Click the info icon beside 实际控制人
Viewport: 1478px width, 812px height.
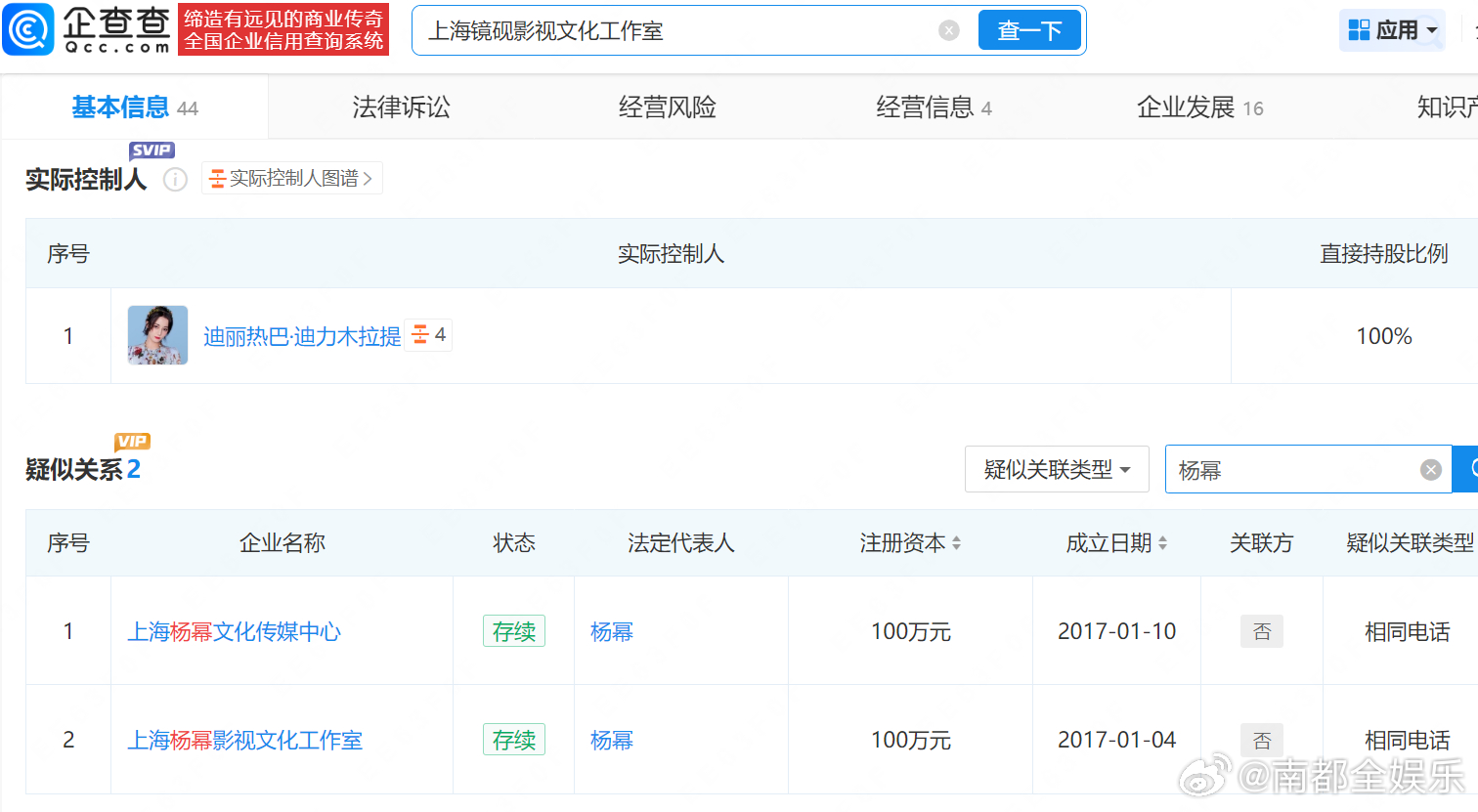point(175,180)
